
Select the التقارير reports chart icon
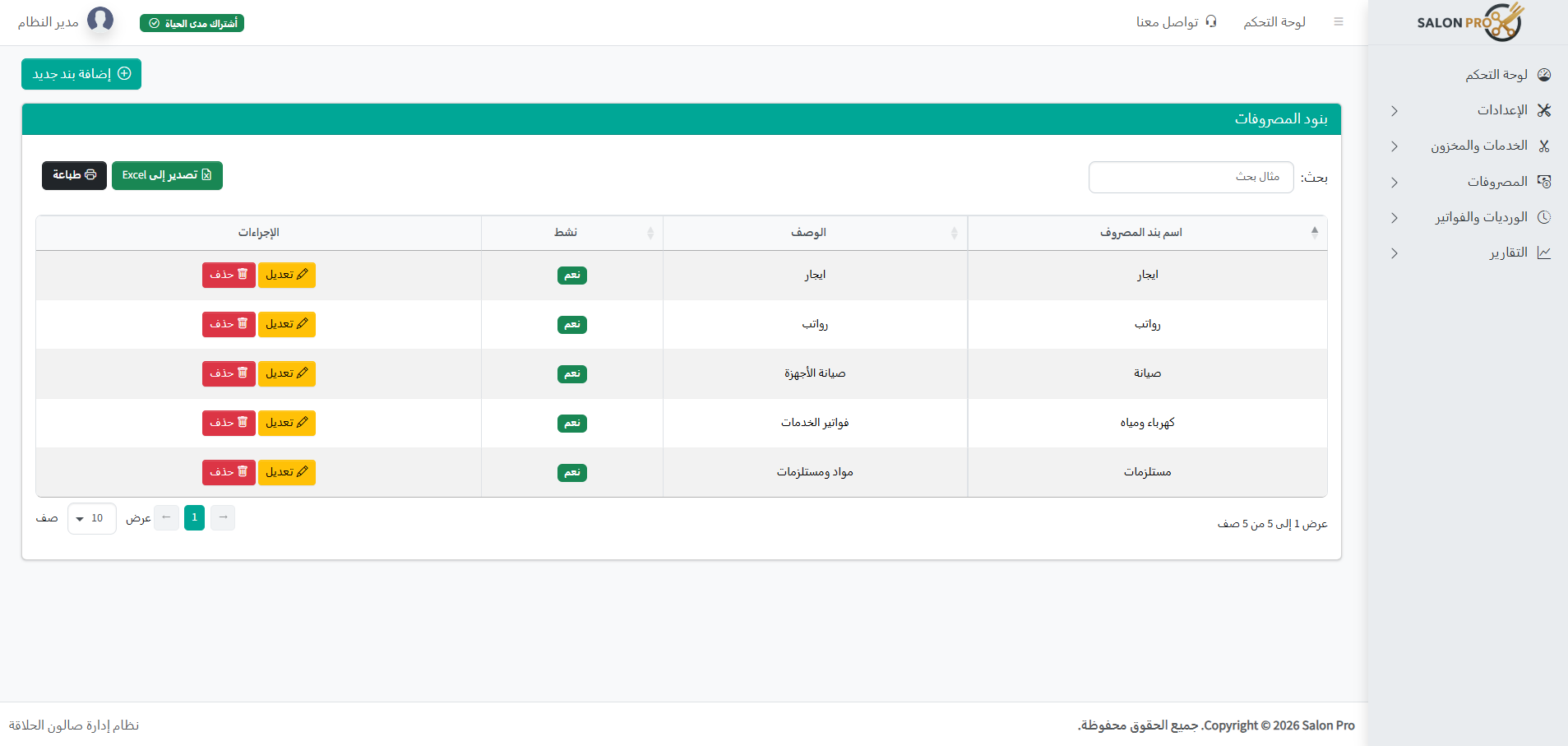[x=1544, y=253]
